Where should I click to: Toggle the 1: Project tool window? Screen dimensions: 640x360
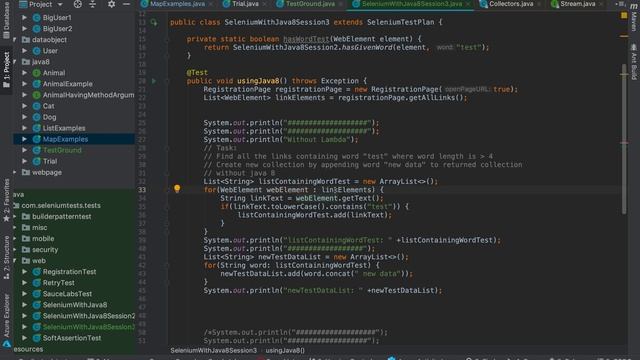(x=6, y=69)
